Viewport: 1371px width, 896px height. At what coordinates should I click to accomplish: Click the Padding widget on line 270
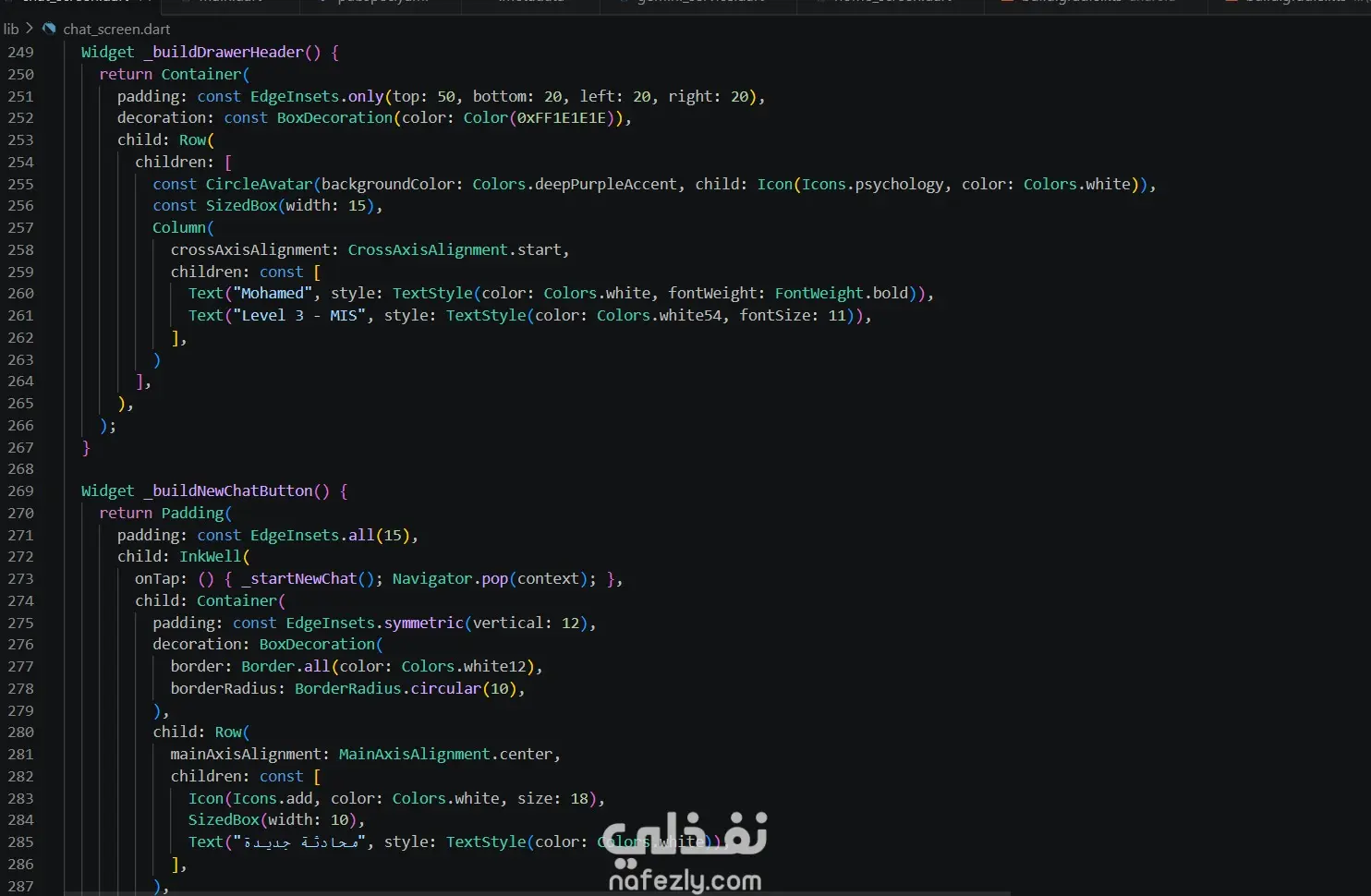coord(192,513)
